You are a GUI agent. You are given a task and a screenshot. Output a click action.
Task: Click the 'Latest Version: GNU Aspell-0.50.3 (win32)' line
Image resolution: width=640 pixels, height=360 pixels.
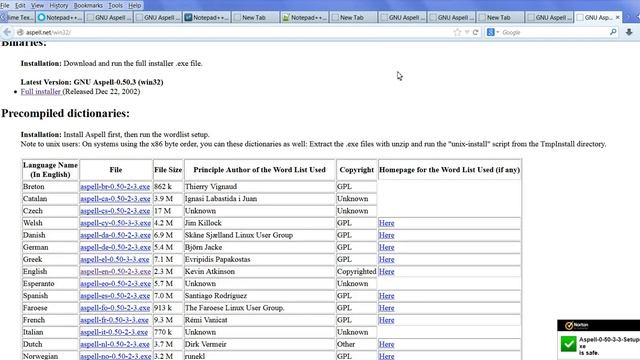point(92,82)
